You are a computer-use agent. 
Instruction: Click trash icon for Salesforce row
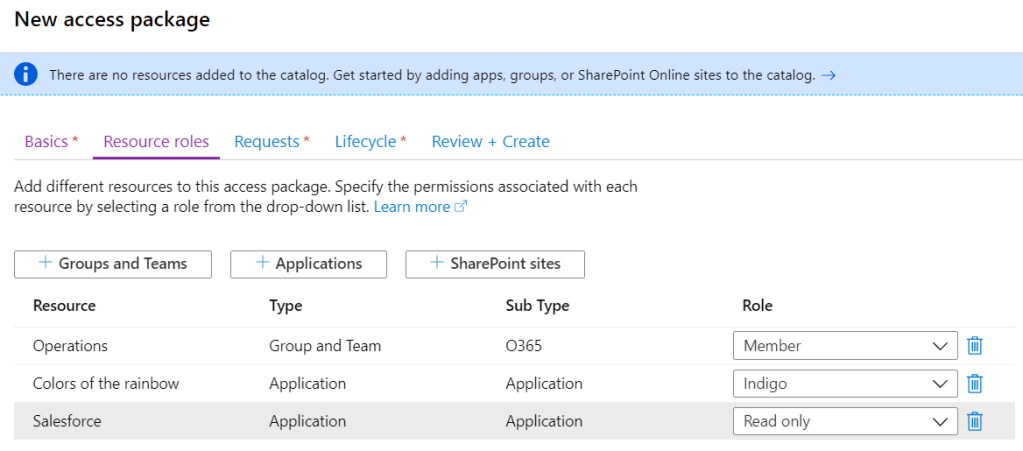[975, 422]
